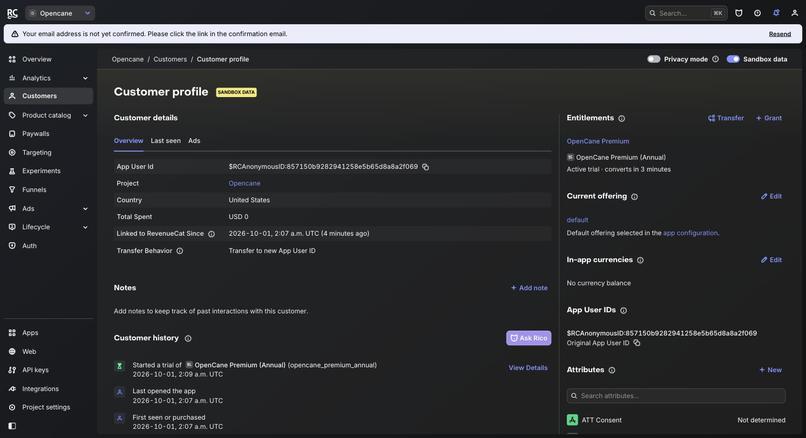
Task: Copy the Original App User ID
Action: [637, 343]
